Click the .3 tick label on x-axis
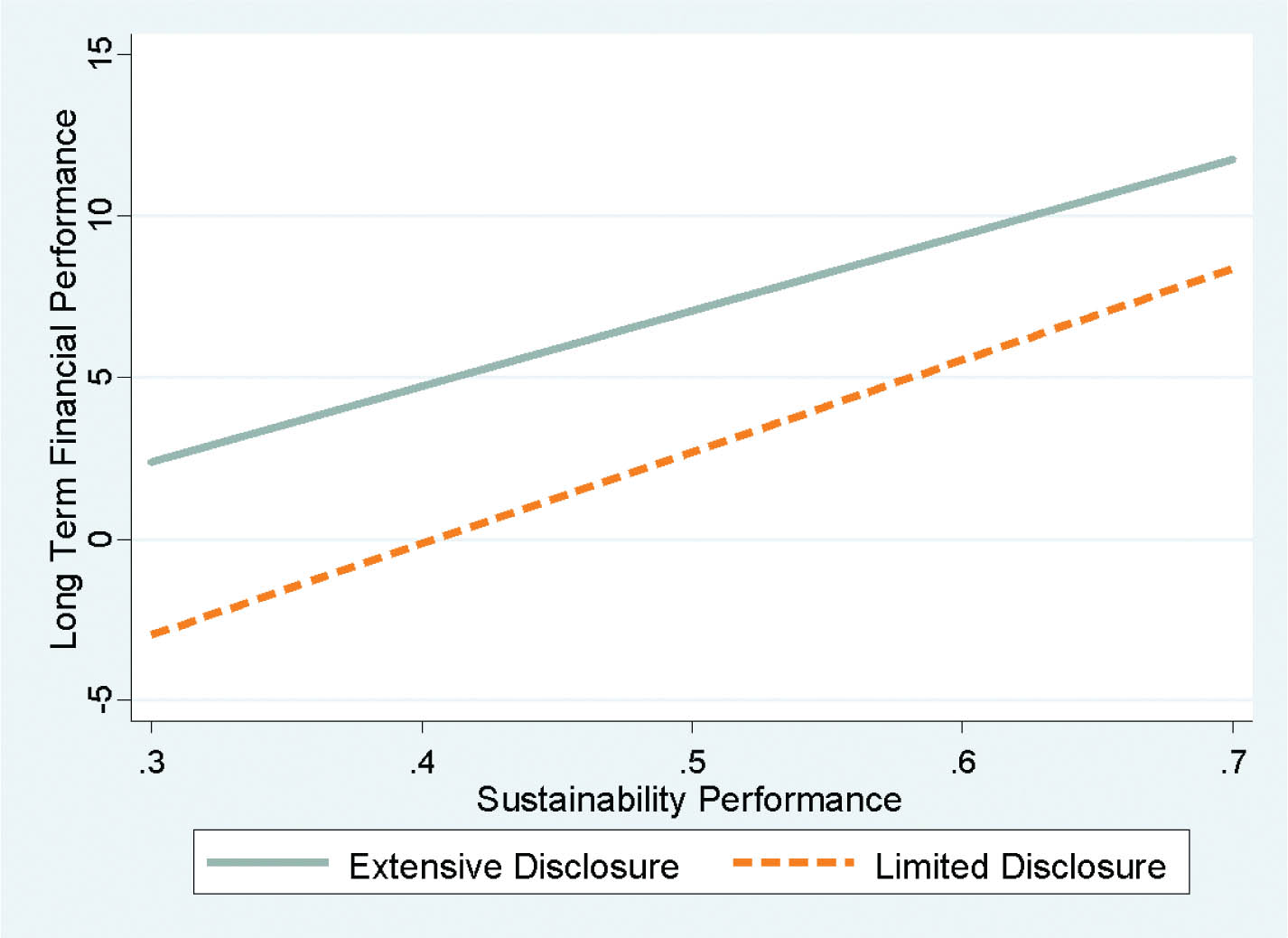 click(152, 762)
